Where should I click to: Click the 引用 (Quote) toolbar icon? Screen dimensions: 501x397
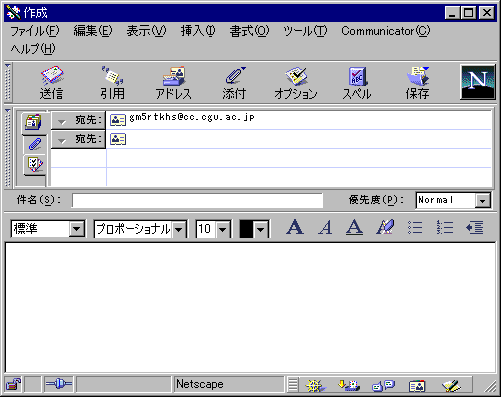tap(112, 82)
